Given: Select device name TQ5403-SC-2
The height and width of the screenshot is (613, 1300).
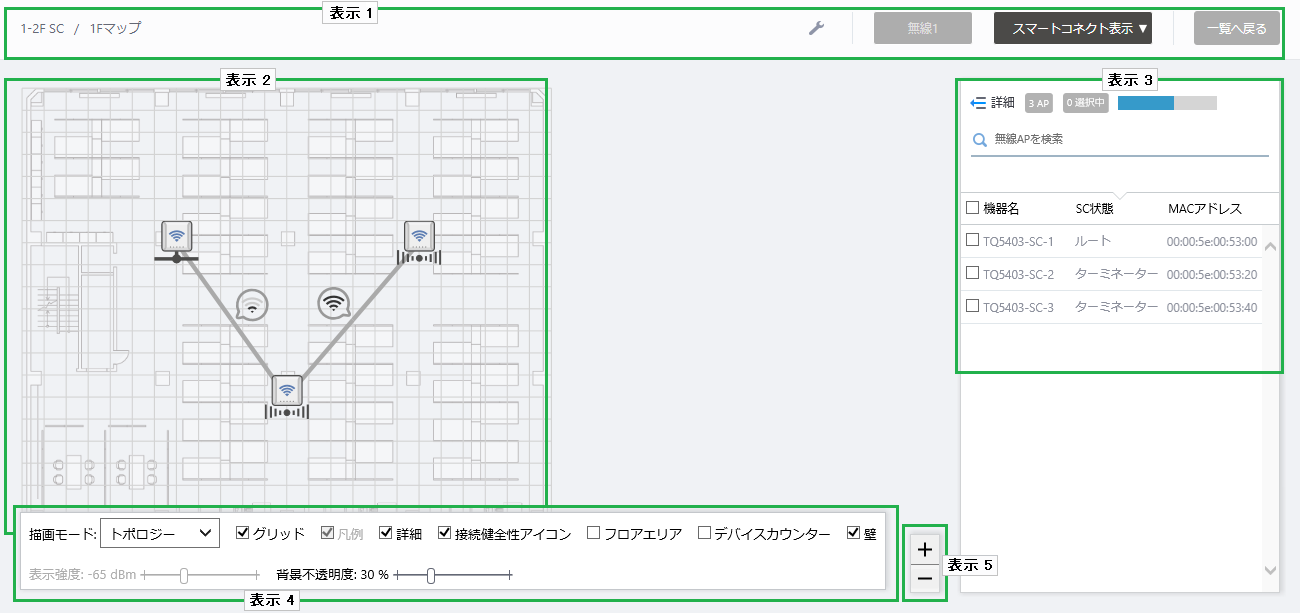Looking at the screenshot, I should point(1018,274).
